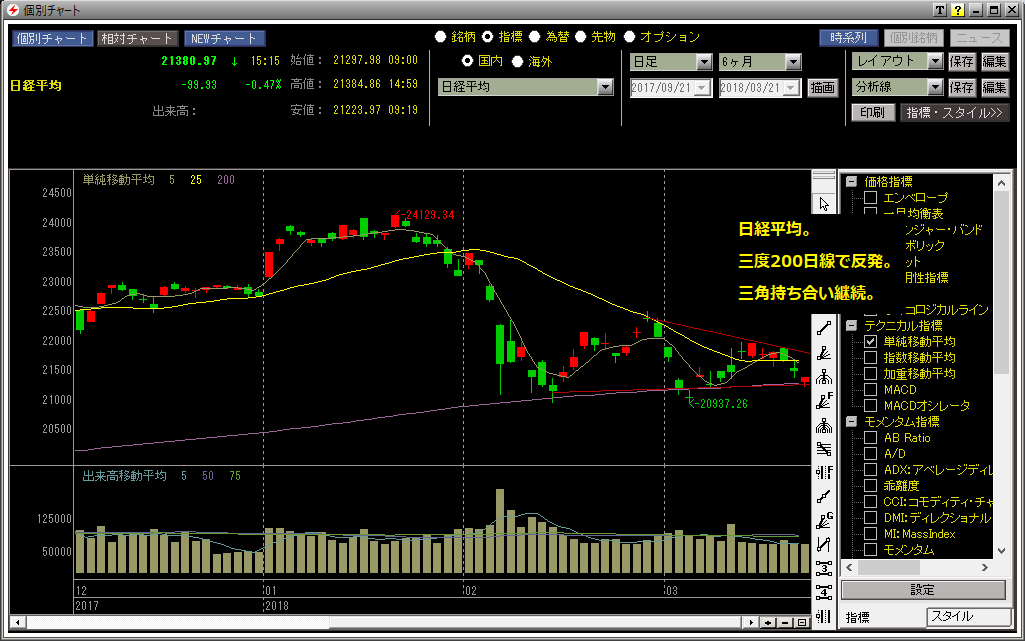Reset chart zoom with square button
Viewport: 1025px width, 641px height.
tap(802, 623)
